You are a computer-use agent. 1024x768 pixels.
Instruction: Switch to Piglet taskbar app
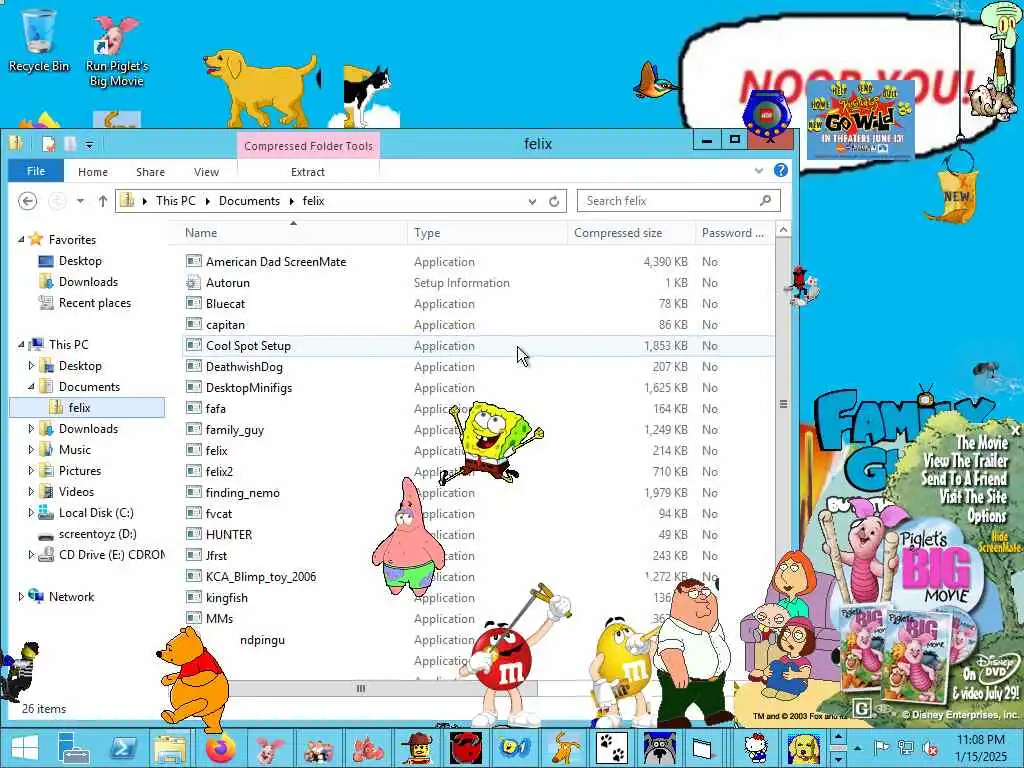point(269,748)
